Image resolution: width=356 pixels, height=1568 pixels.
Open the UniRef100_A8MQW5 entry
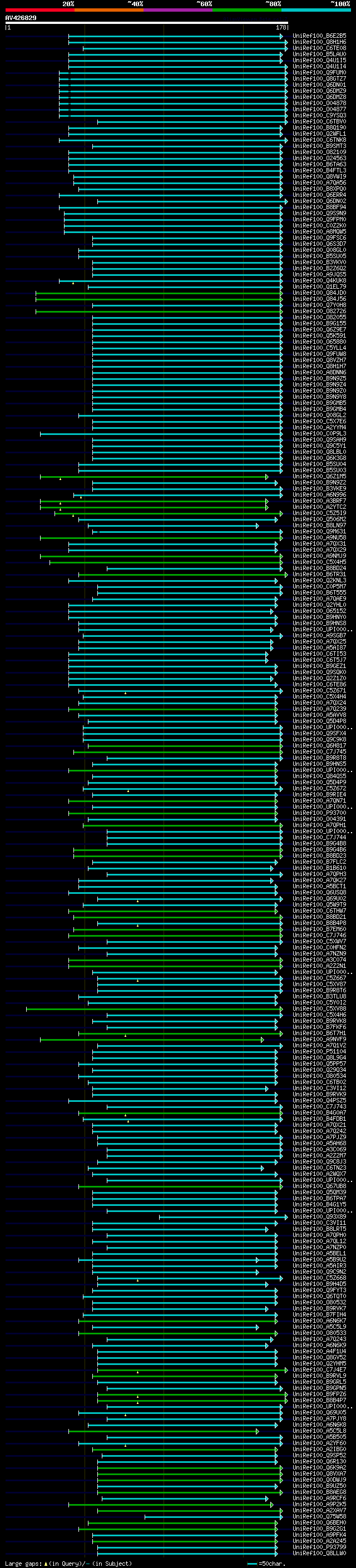[x=319, y=232]
